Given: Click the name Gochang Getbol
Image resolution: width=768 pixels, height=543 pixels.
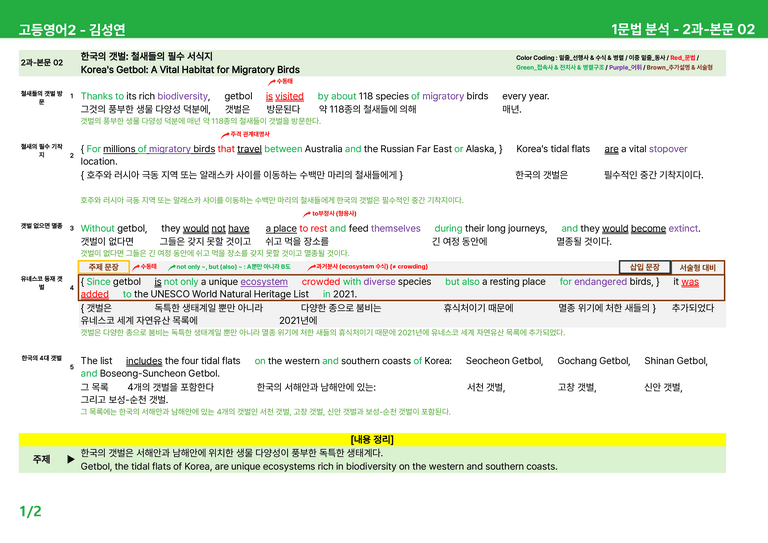Looking at the screenshot, I should [x=594, y=361].
